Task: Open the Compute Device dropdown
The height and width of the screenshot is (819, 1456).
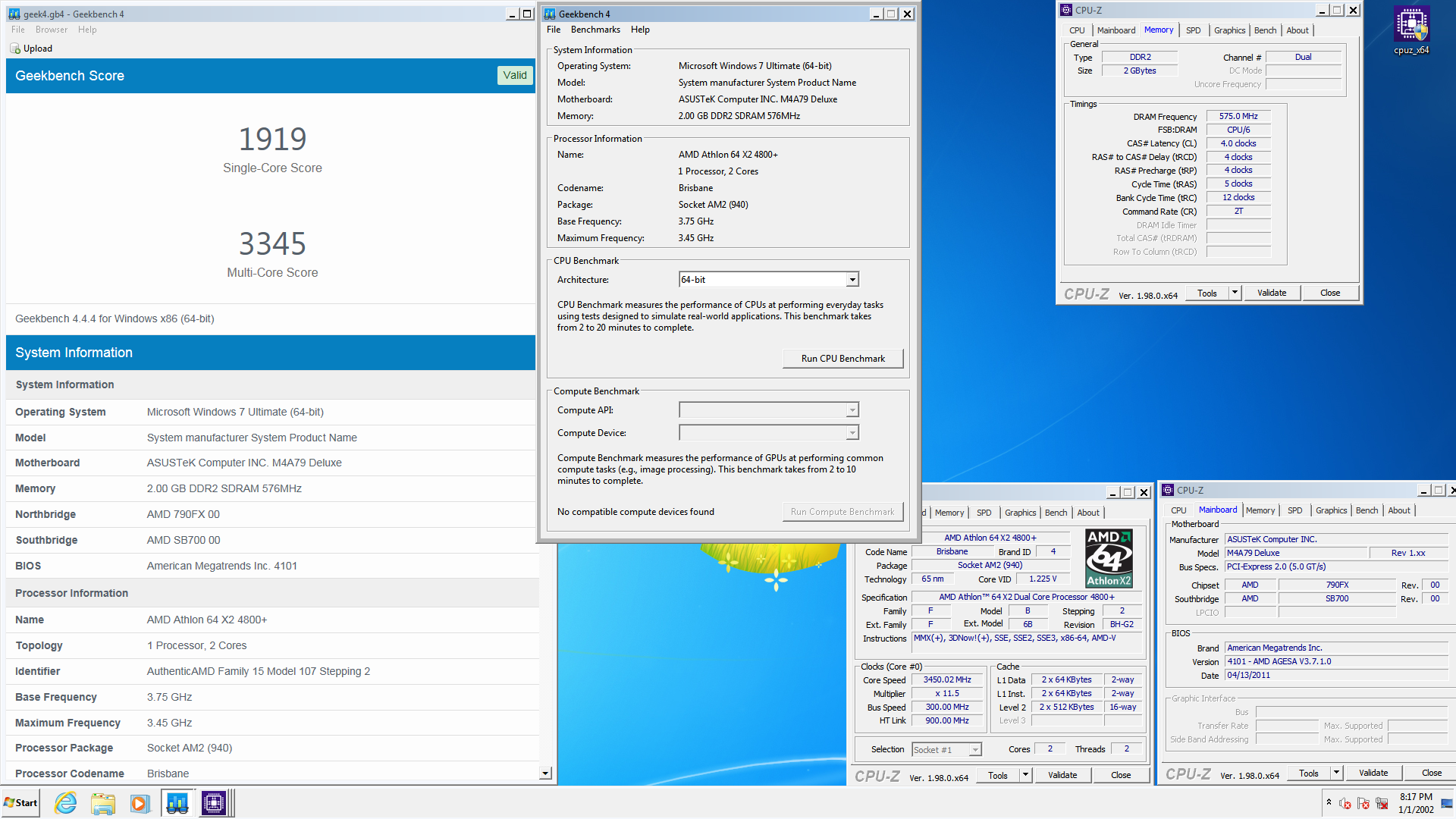Action: coord(852,433)
